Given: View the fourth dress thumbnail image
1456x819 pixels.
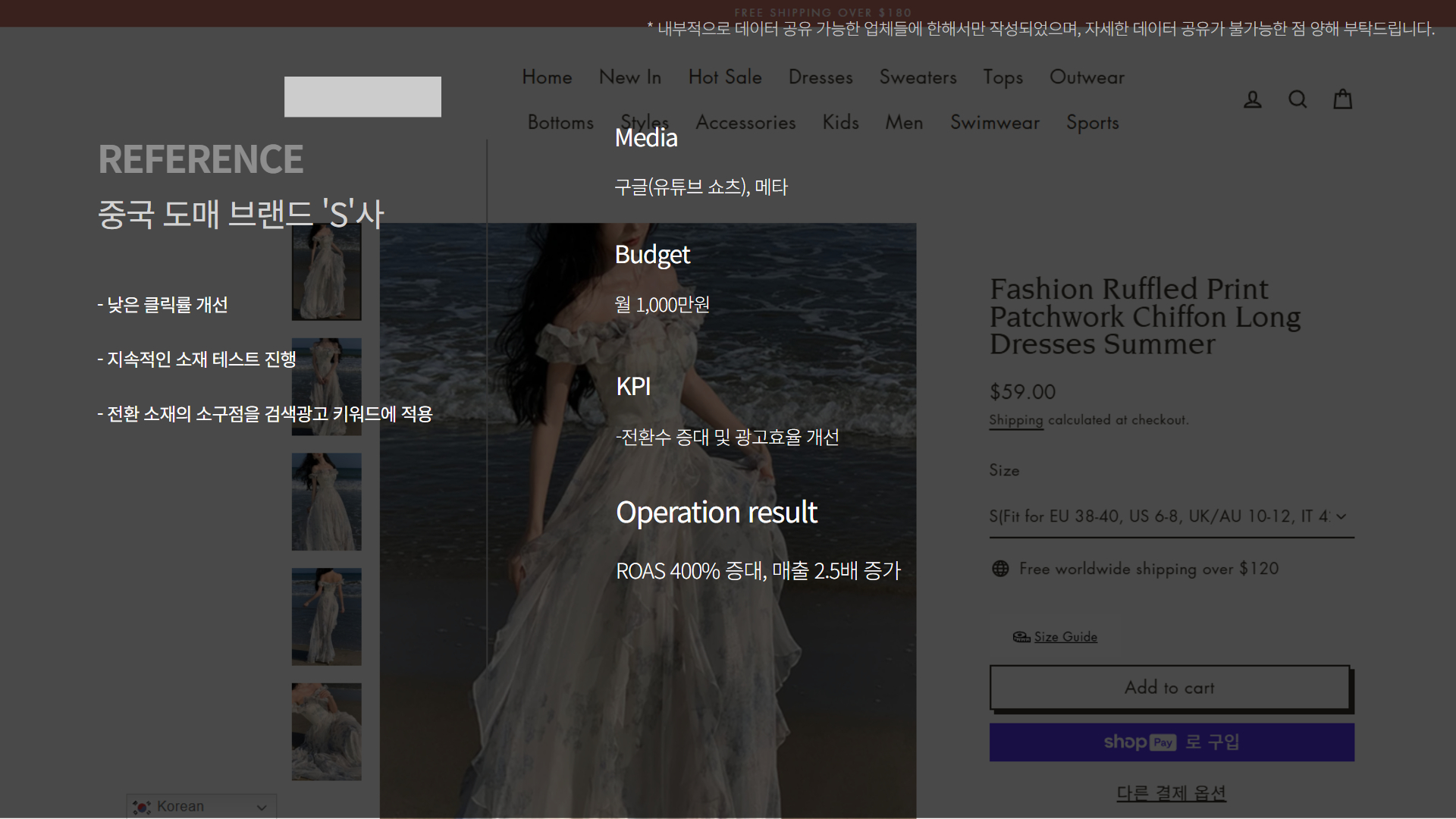Looking at the screenshot, I should pos(326,617).
